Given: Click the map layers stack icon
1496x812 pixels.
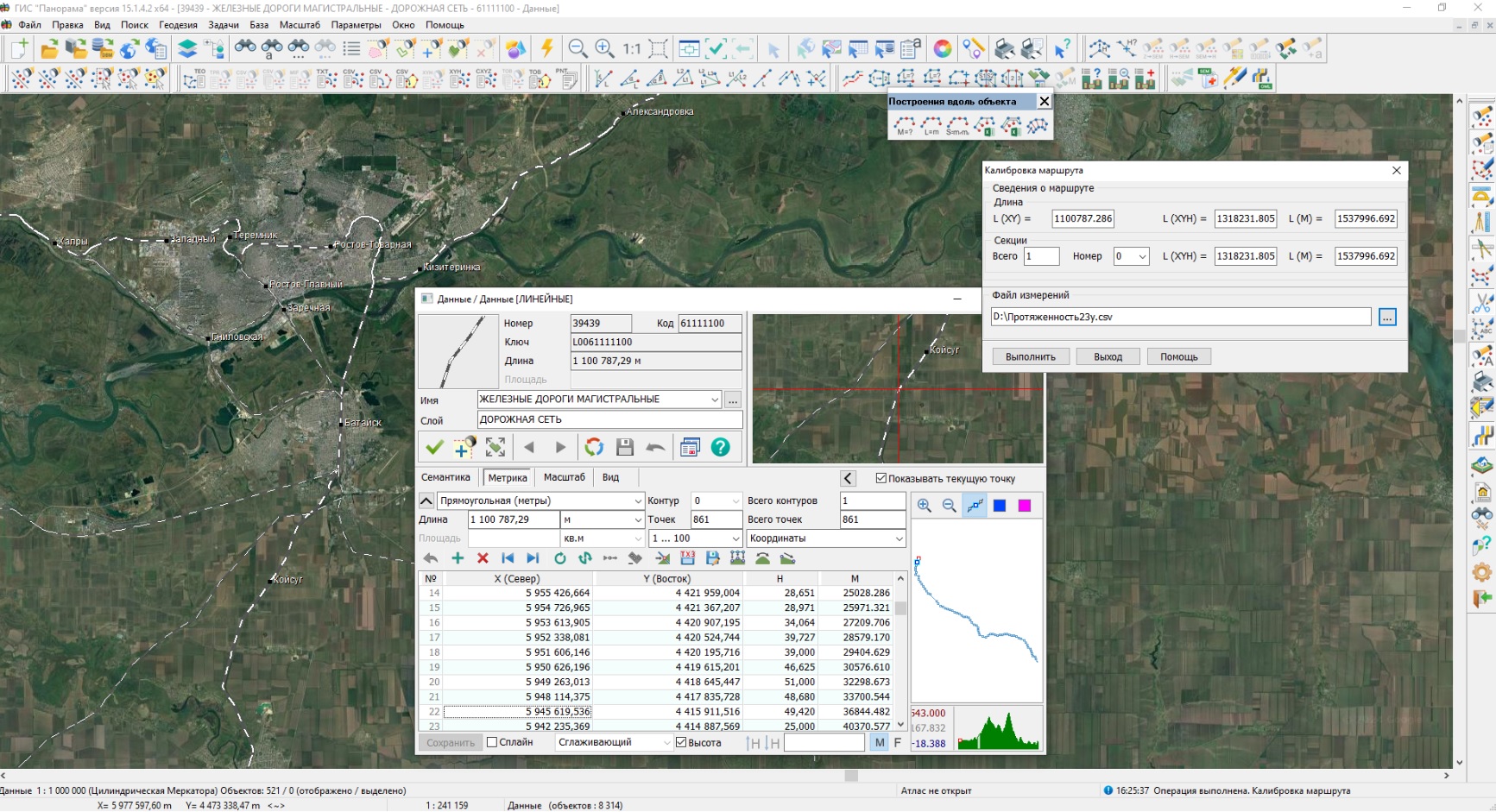Looking at the screenshot, I should pos(187,49).
